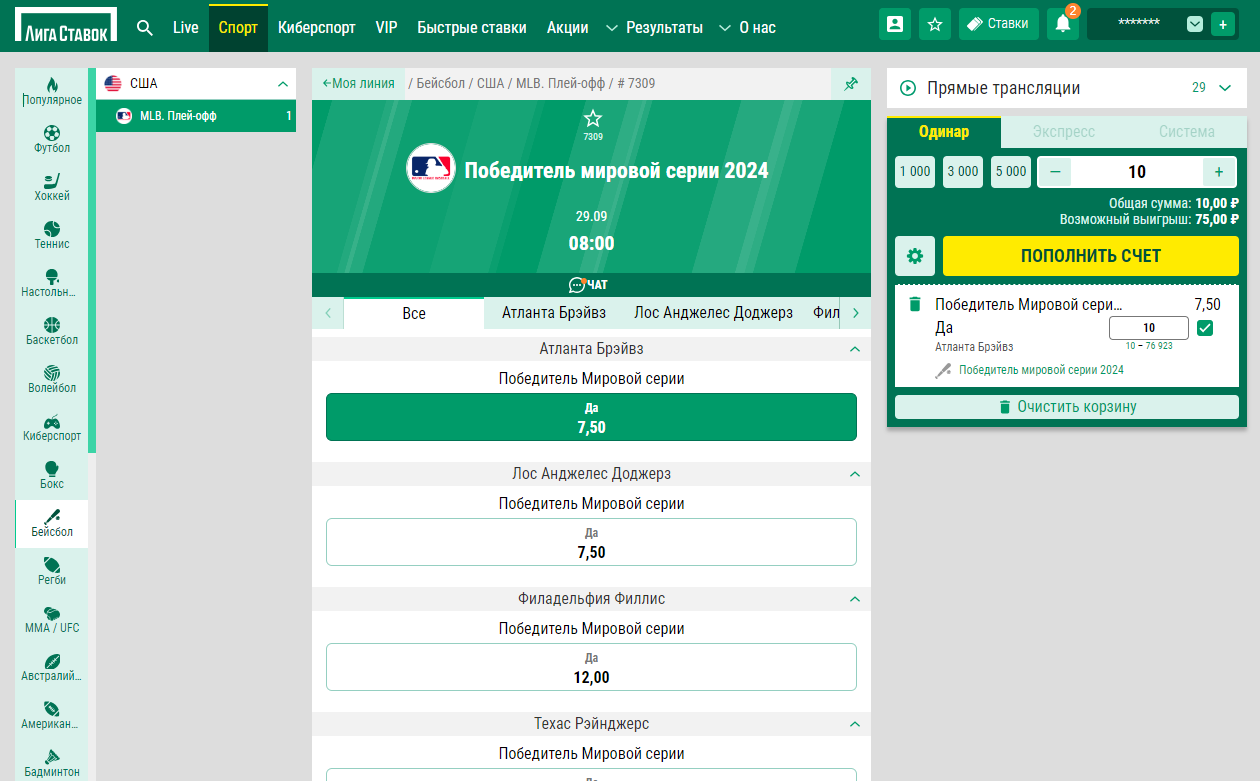Pin the event with pushpin icon
The width and height of the screenshot is (1260, 781).
[851, 84]
